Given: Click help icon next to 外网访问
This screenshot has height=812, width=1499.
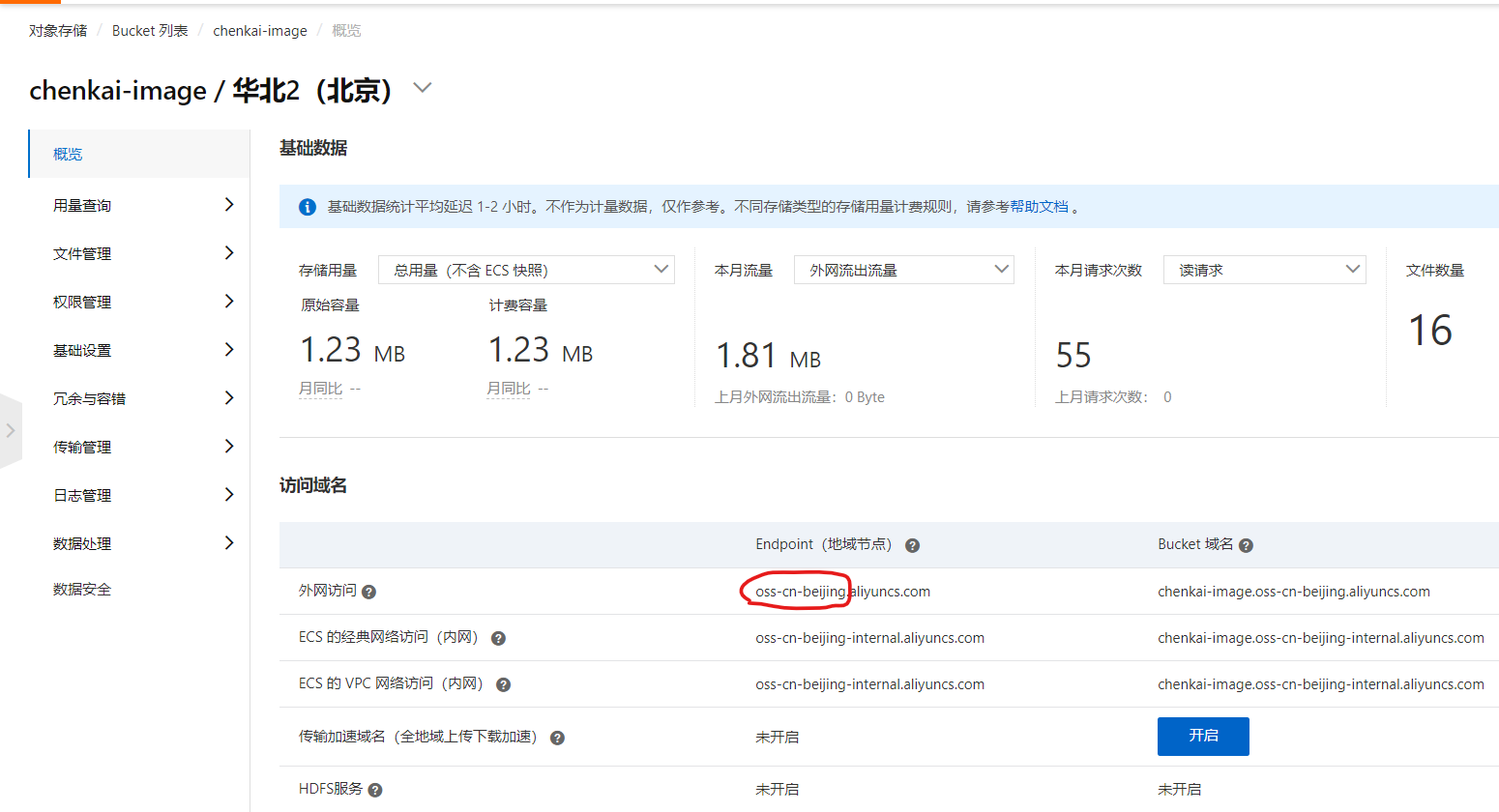Looking at the screenshot, I should tap(368, 592).
